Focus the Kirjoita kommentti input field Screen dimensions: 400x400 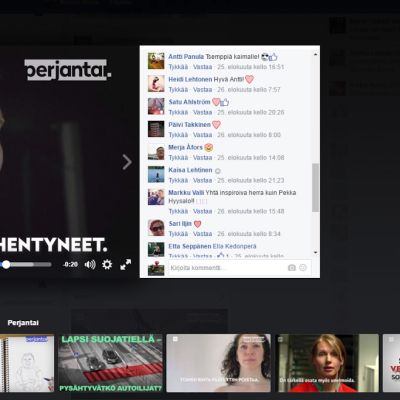(227, 268)
